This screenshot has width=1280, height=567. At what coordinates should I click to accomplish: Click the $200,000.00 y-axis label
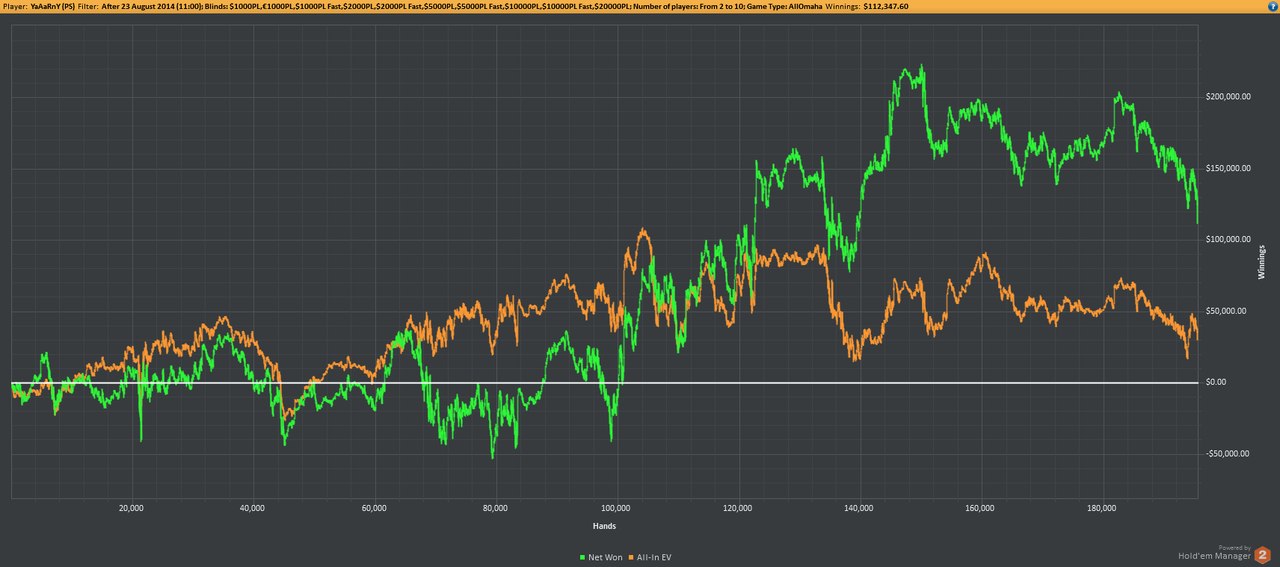(x=1228, y=96)
